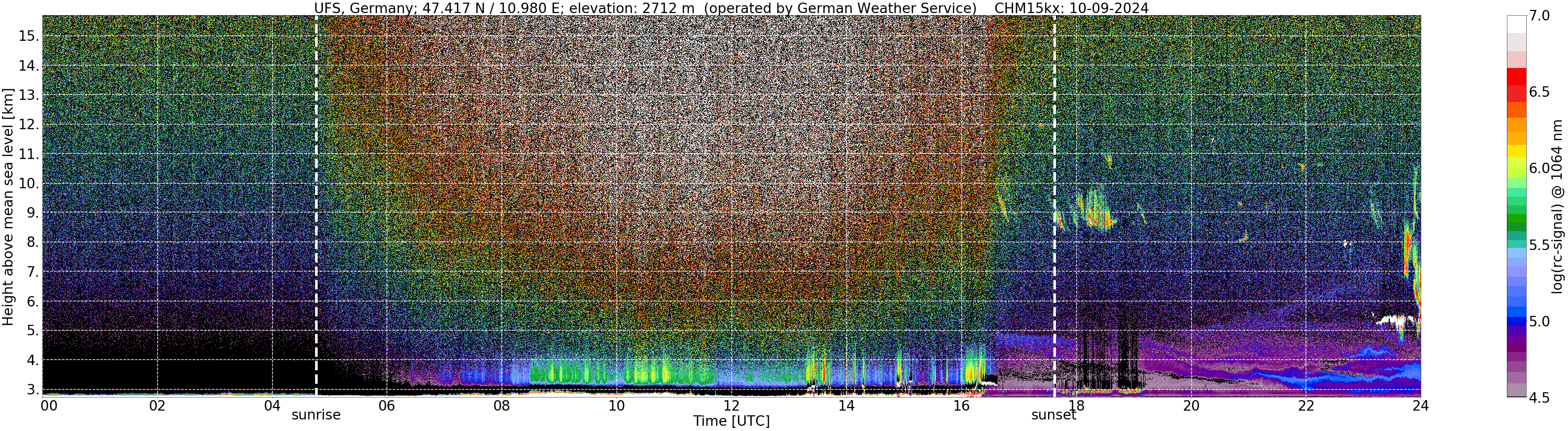Click the '22' time tick label
Image resolution: width=1568 pixels, height=431 pixels.
(1305, 406)
